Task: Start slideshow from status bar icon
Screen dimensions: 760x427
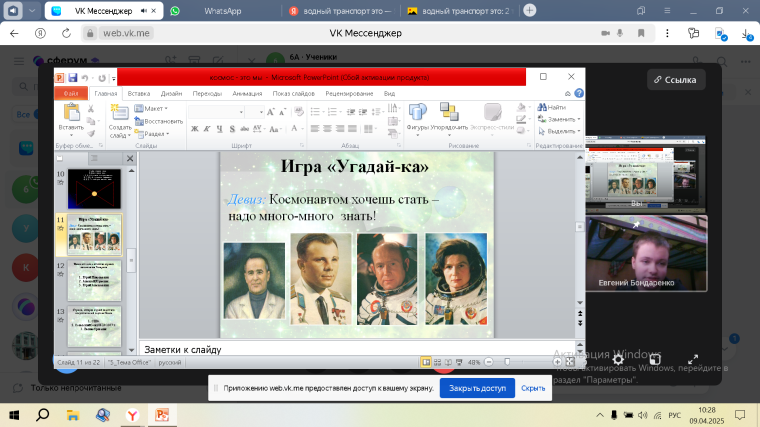Action: click(459, 362)
